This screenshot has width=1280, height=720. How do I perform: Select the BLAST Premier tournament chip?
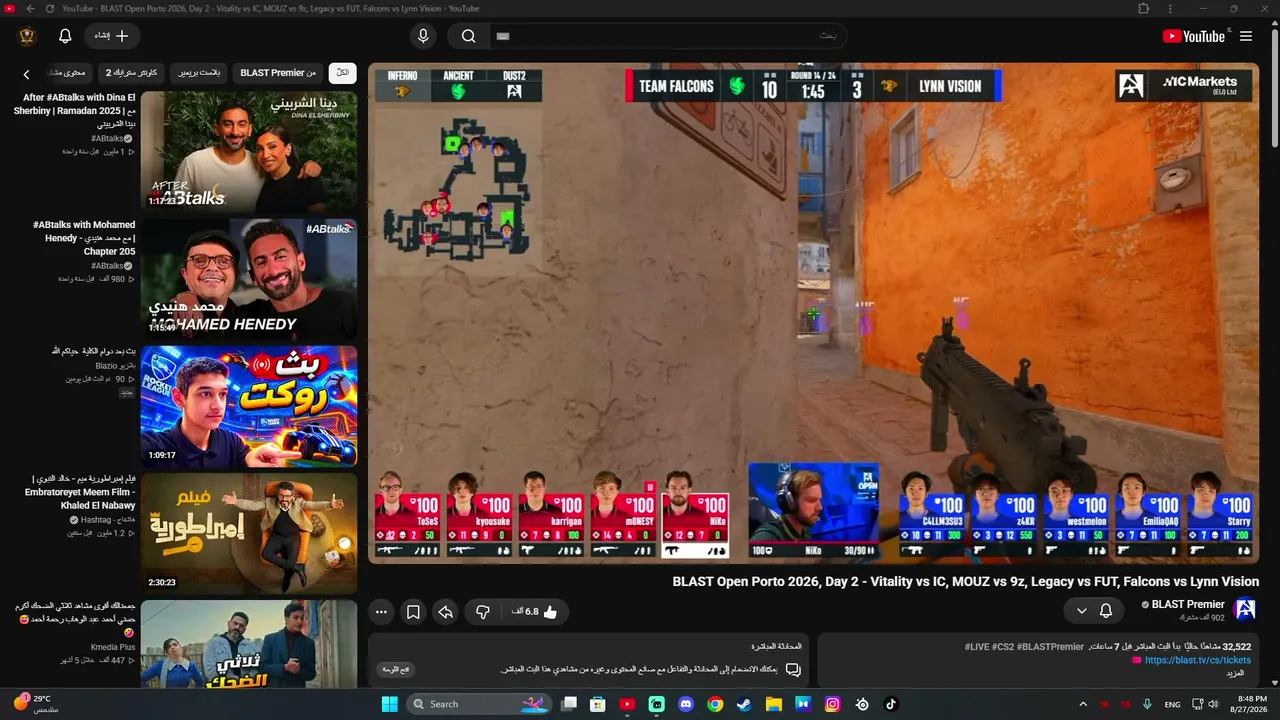tap(199, 72)
